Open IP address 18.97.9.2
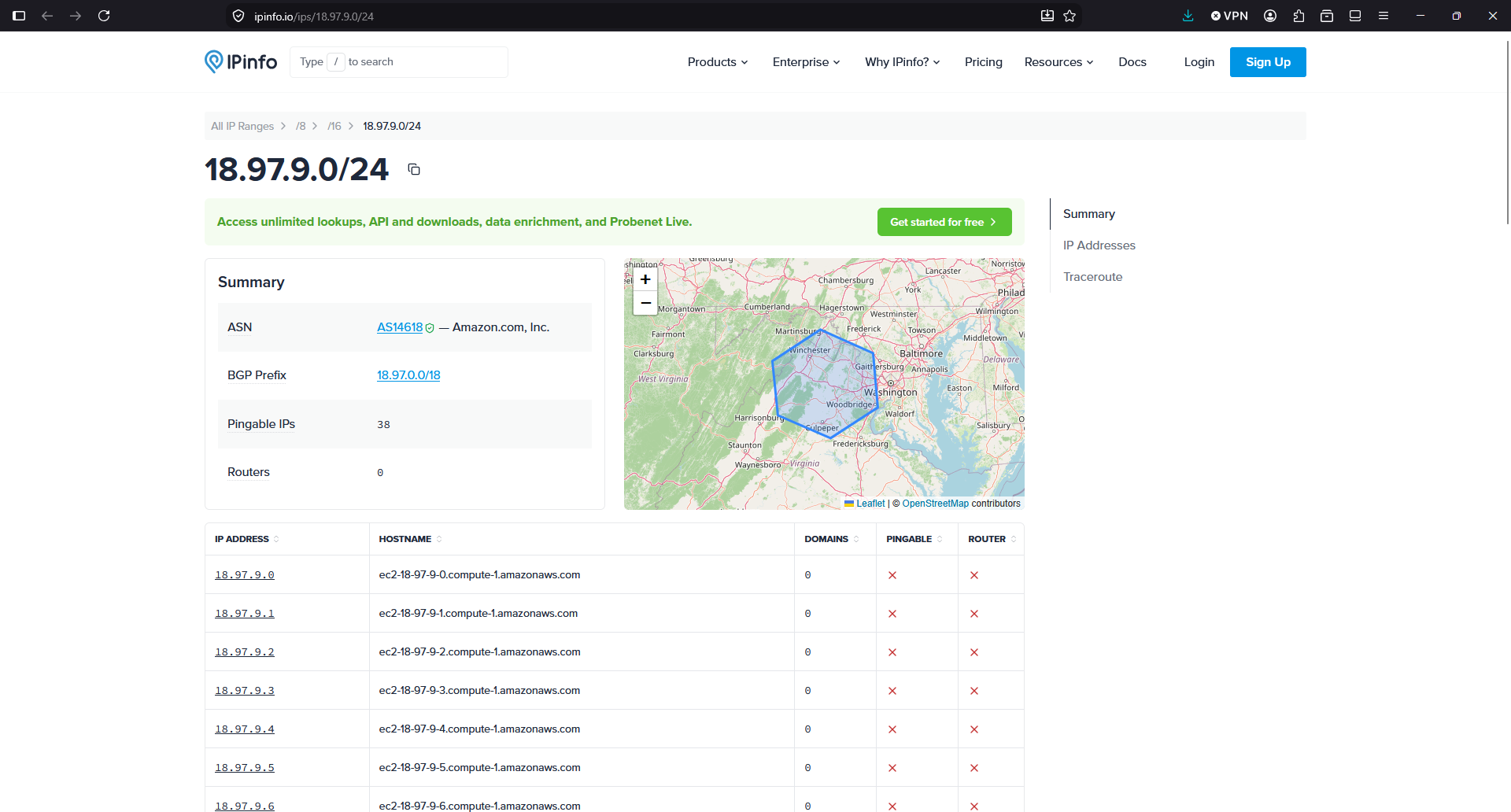The height and width of the screenshot is (812, 1511). pos(245,652)
